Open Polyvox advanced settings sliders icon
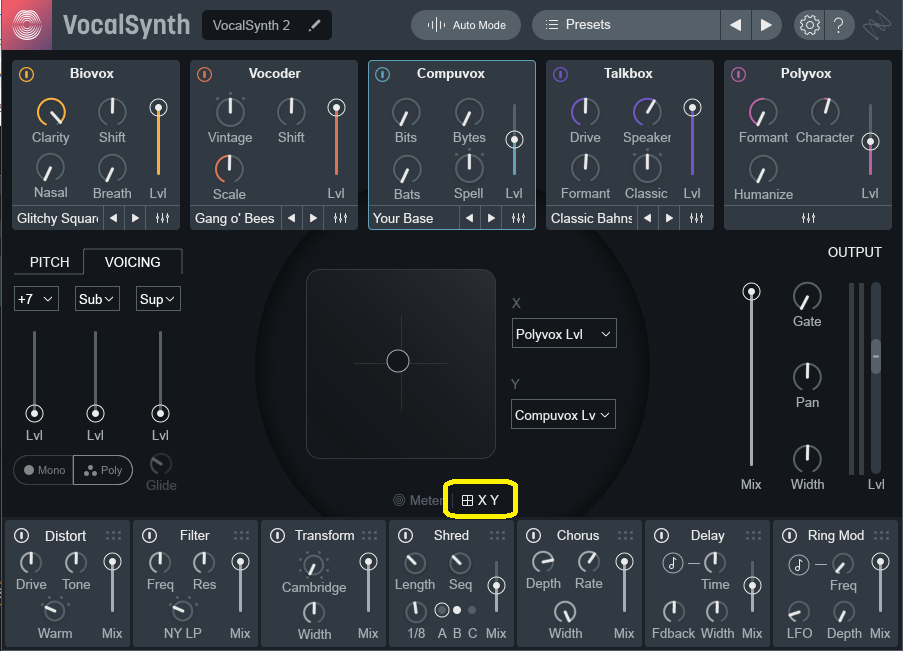This screenshot has width=903, height=651. pos(808,218)
